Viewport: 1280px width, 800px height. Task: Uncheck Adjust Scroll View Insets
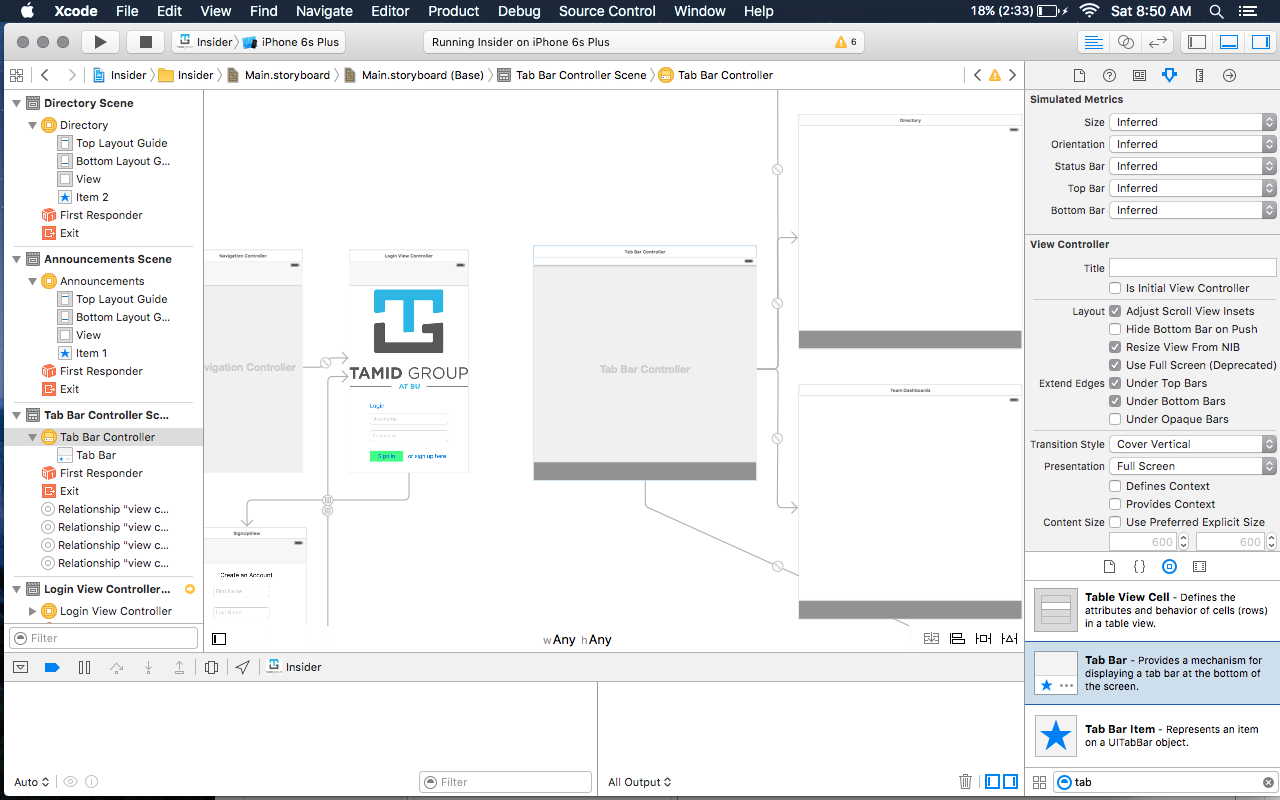click(x=1115, y=311)
